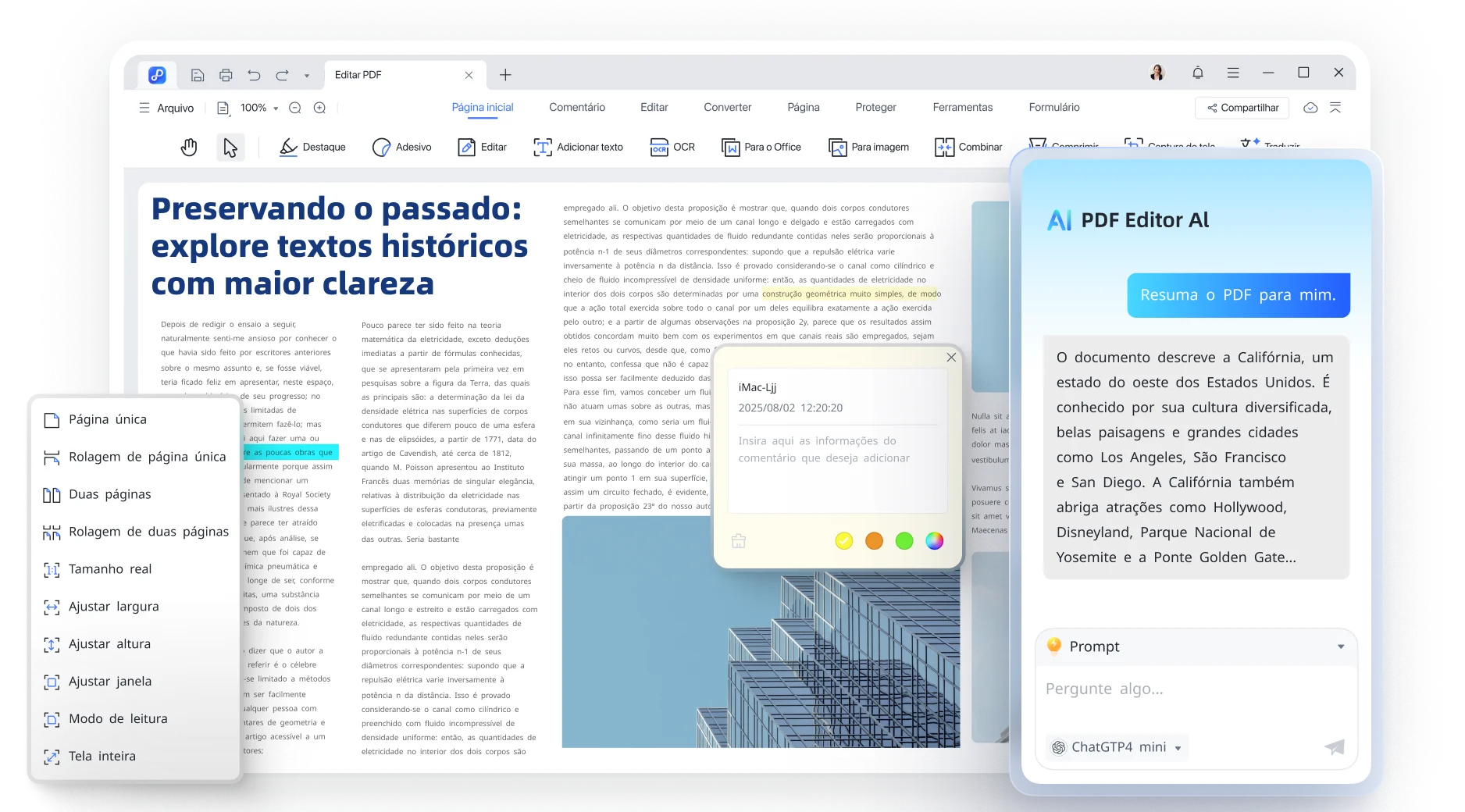This screenshot has height=812, width=1465.
Task: Switch to the Página tab
Action: click(x=804, y=107)
